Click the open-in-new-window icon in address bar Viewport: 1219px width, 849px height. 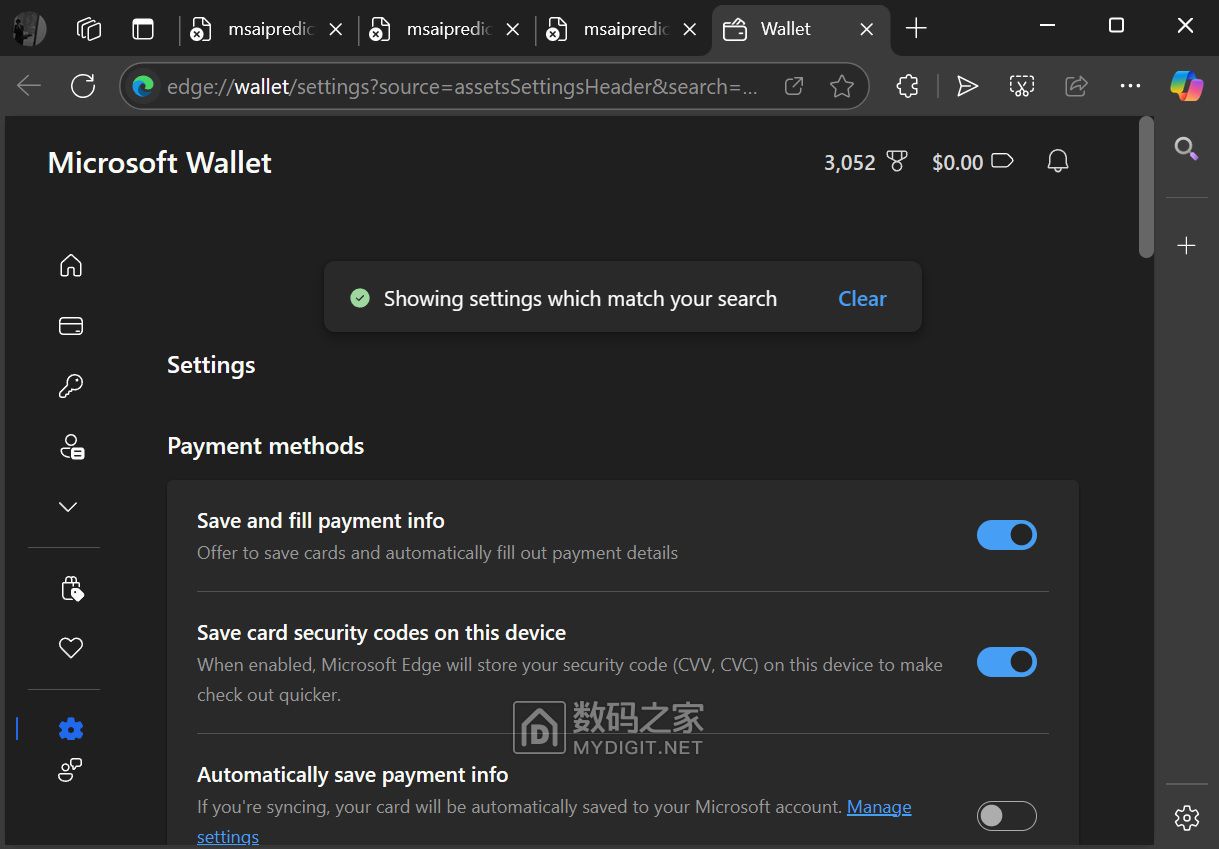click(794, 86)
